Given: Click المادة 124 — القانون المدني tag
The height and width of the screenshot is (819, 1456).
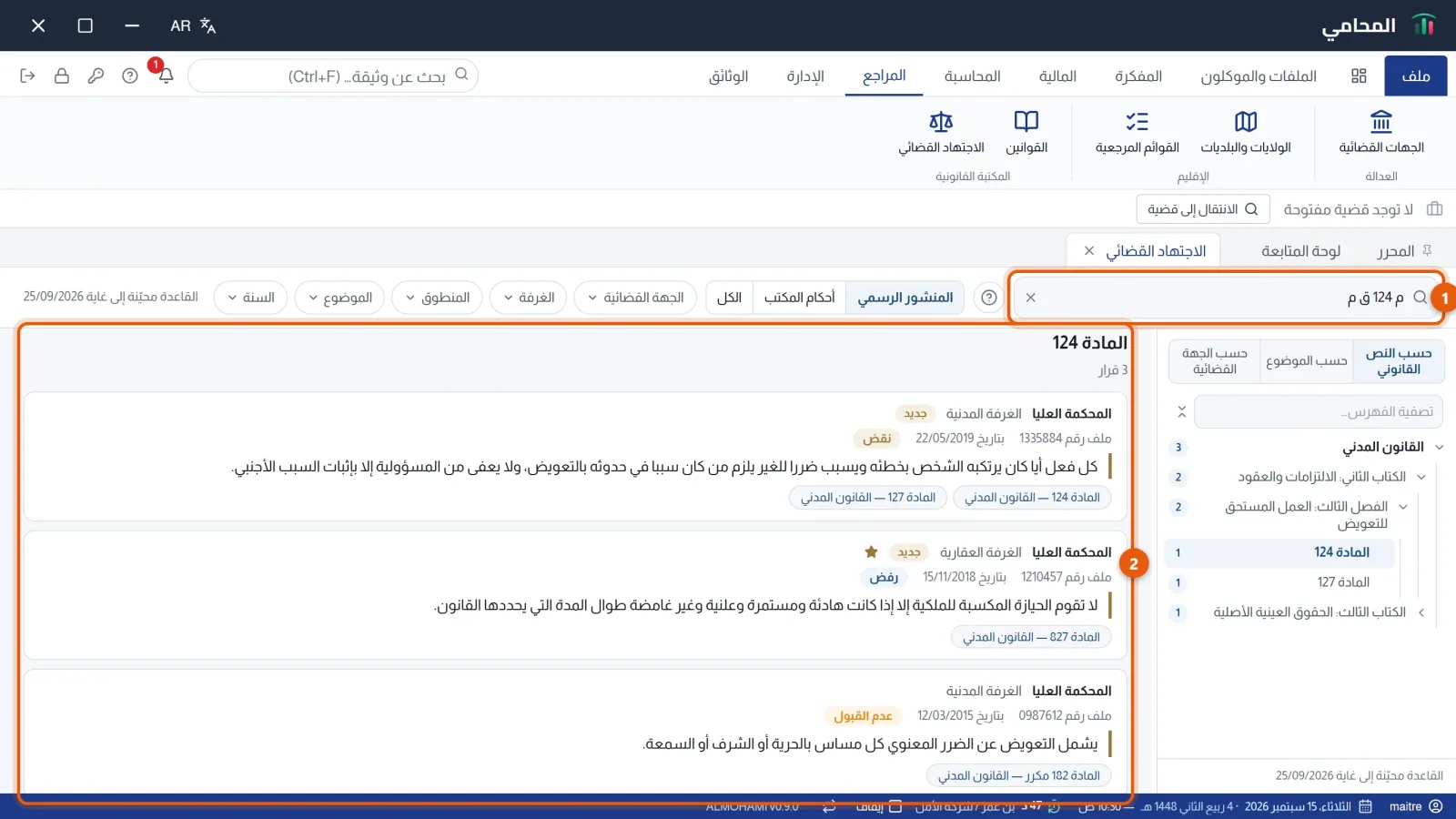Looking at the screenshot, I should click(x=1032, y=498).
